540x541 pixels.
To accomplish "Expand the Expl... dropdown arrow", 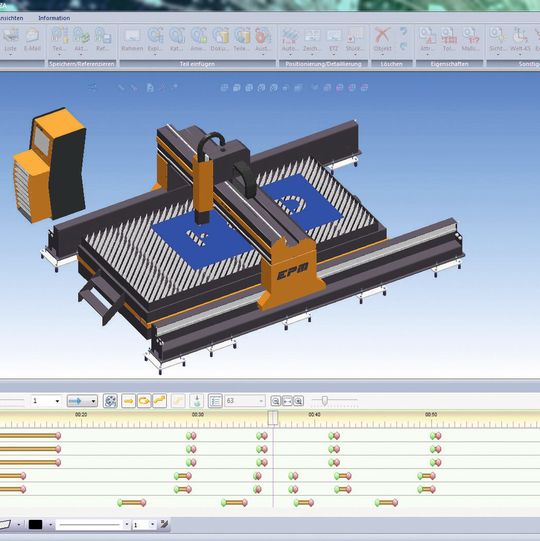I will 155,55.
